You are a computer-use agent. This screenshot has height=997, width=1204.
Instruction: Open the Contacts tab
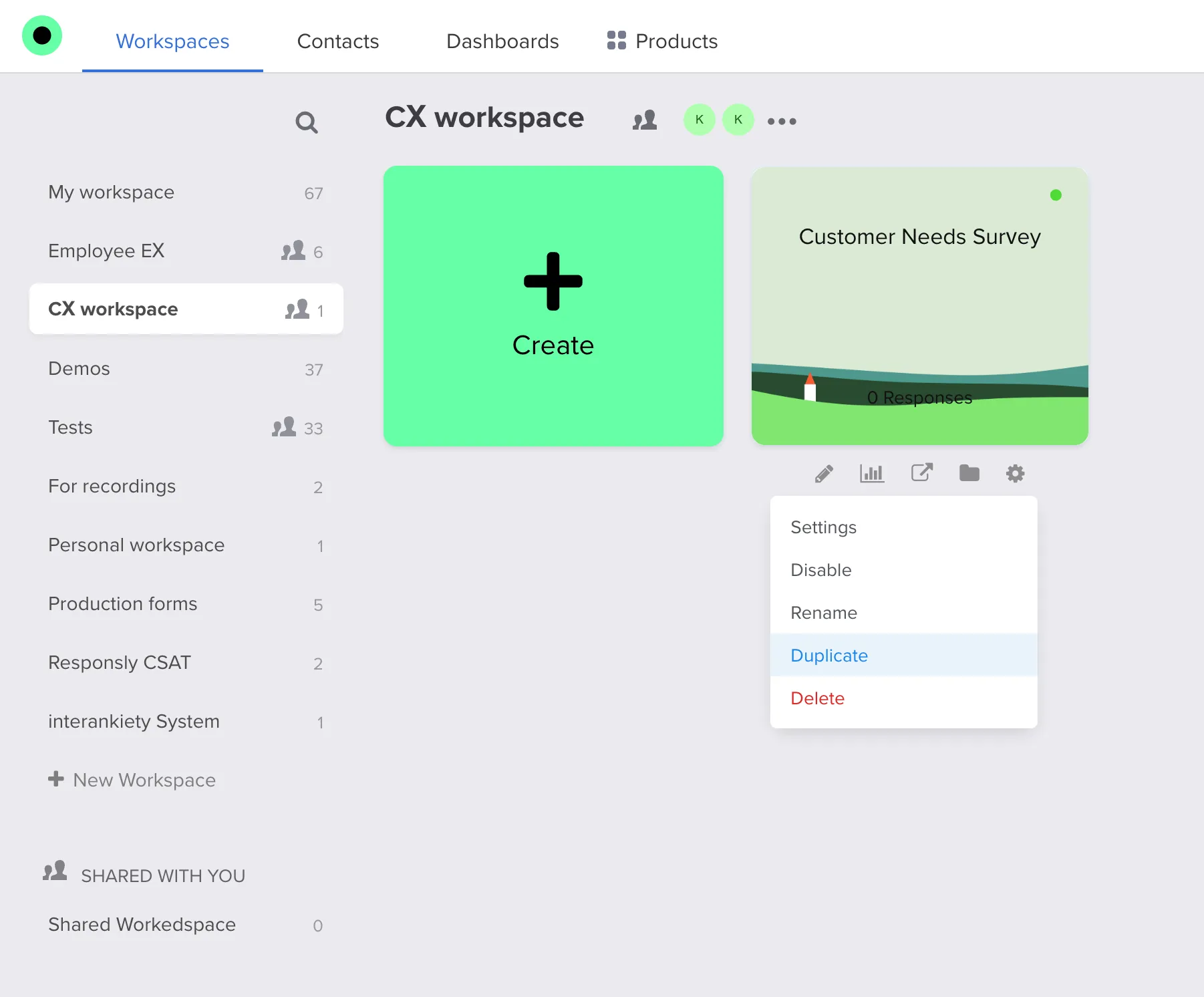pyautogui.click(x=338, y=41)
